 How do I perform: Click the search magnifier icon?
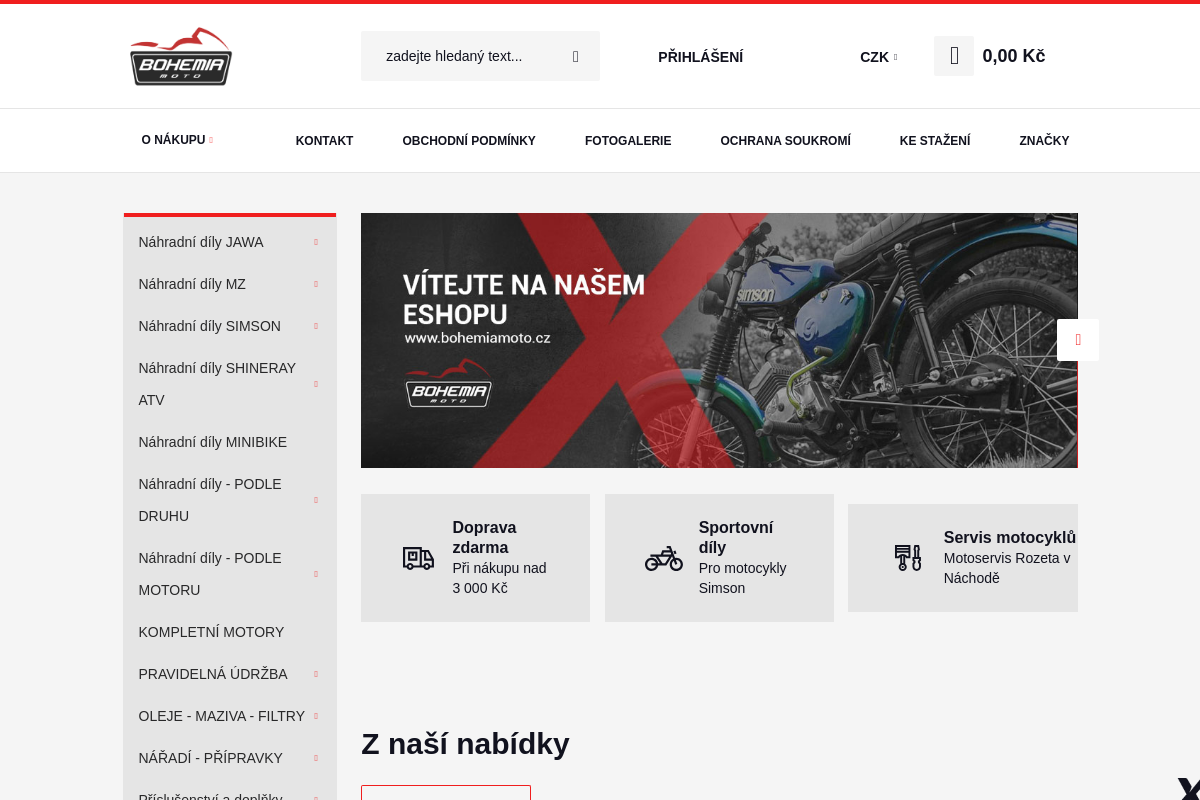click(x=575, y=56)
